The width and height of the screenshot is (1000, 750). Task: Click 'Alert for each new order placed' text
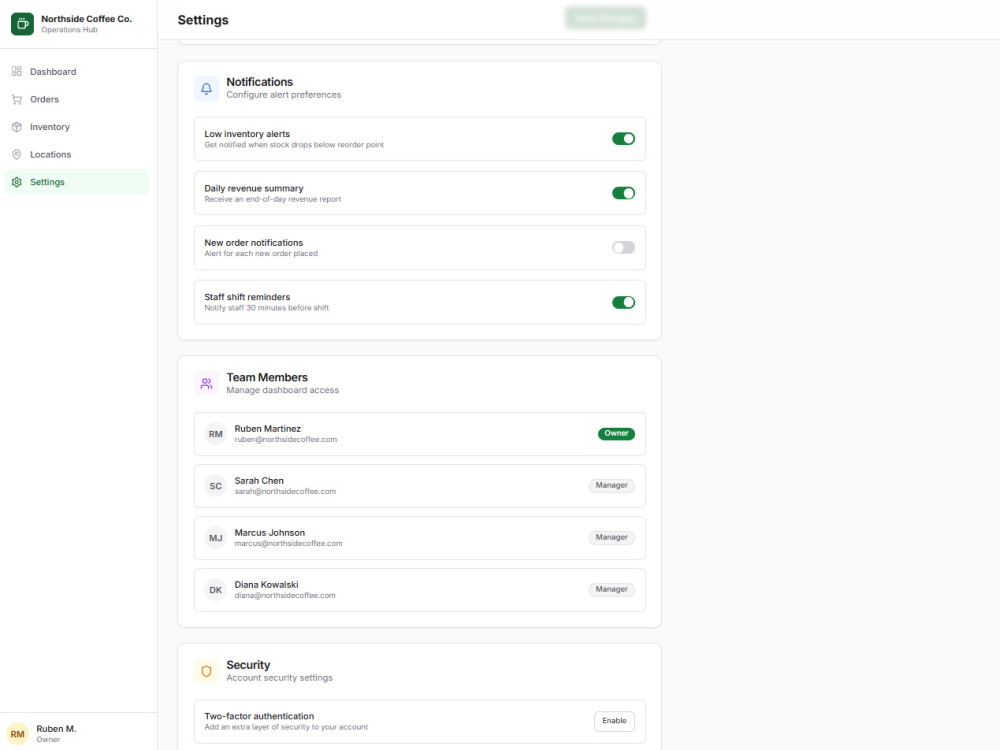(x=261, y=254)
